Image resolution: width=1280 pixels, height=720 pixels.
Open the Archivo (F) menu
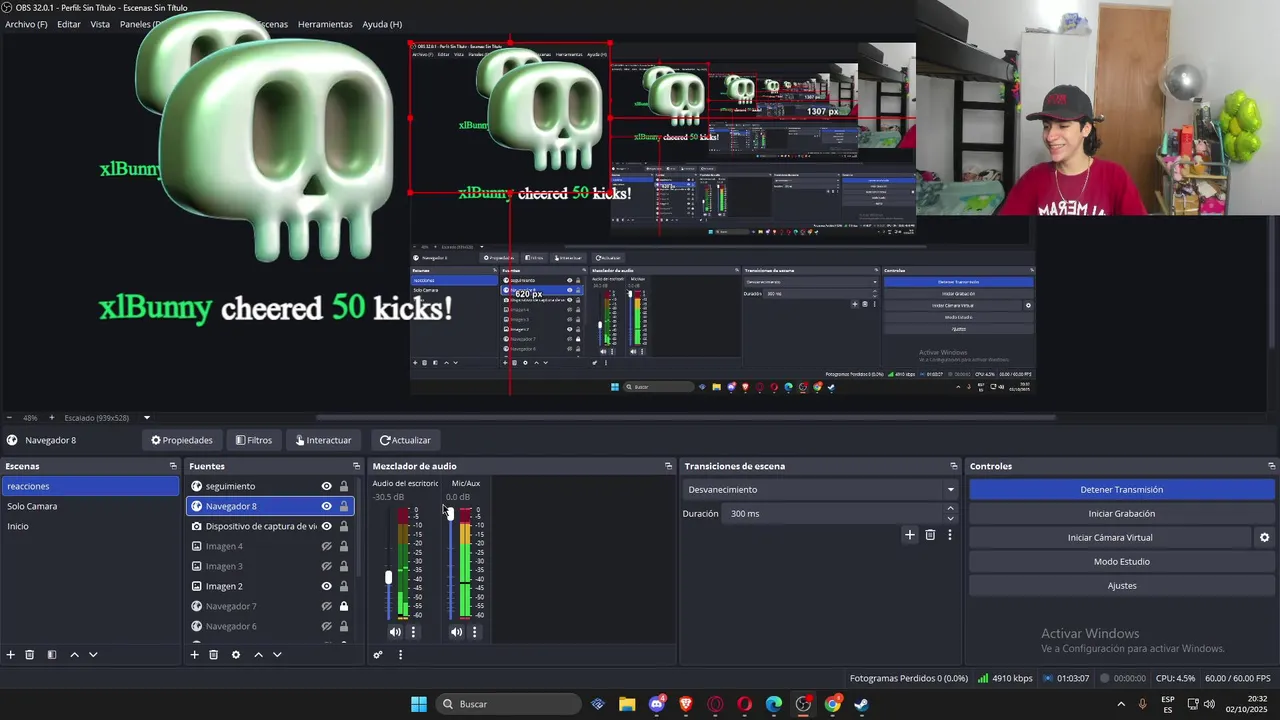[26, 24]
